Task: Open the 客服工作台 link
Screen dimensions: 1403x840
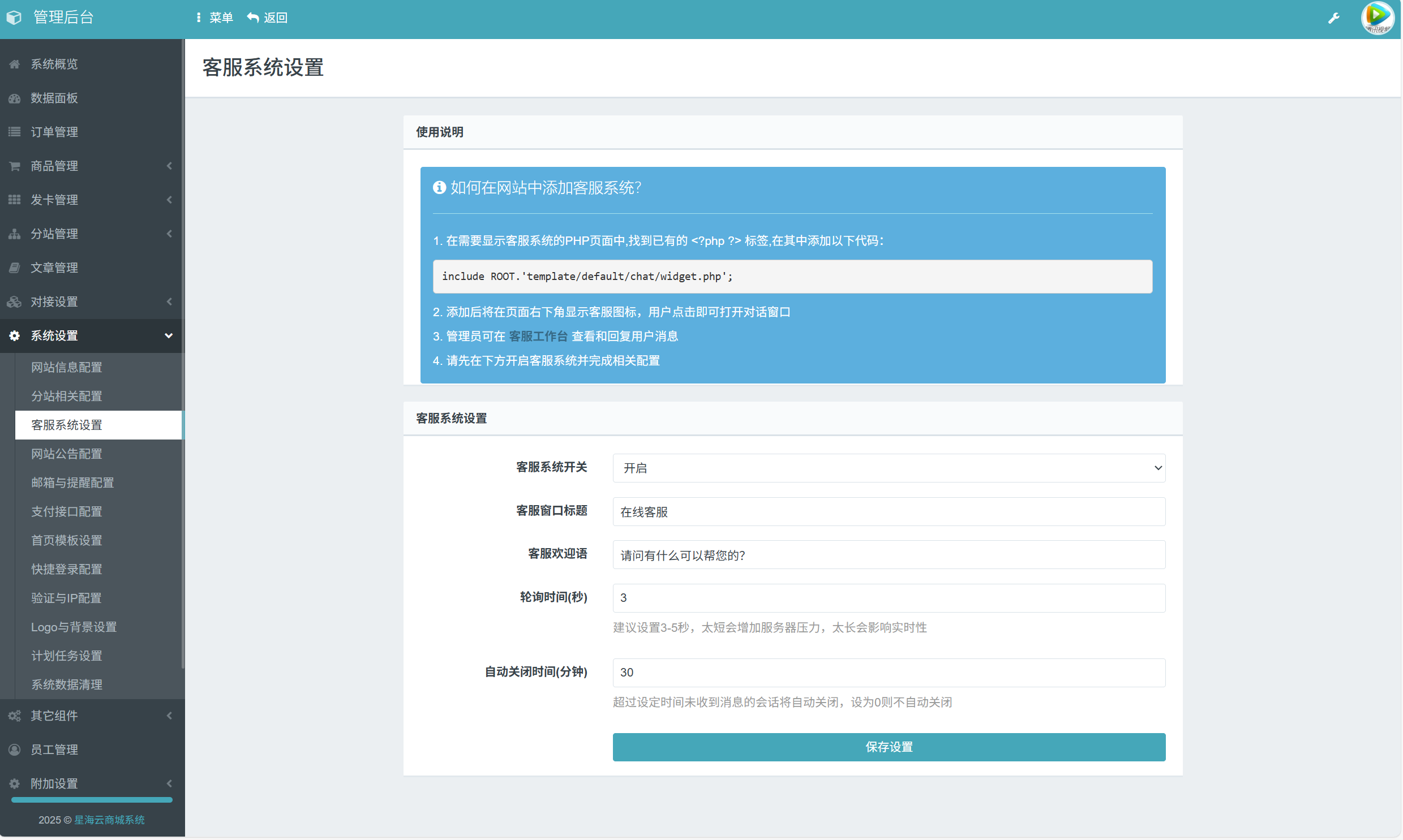Action: (x=538, y=336)
